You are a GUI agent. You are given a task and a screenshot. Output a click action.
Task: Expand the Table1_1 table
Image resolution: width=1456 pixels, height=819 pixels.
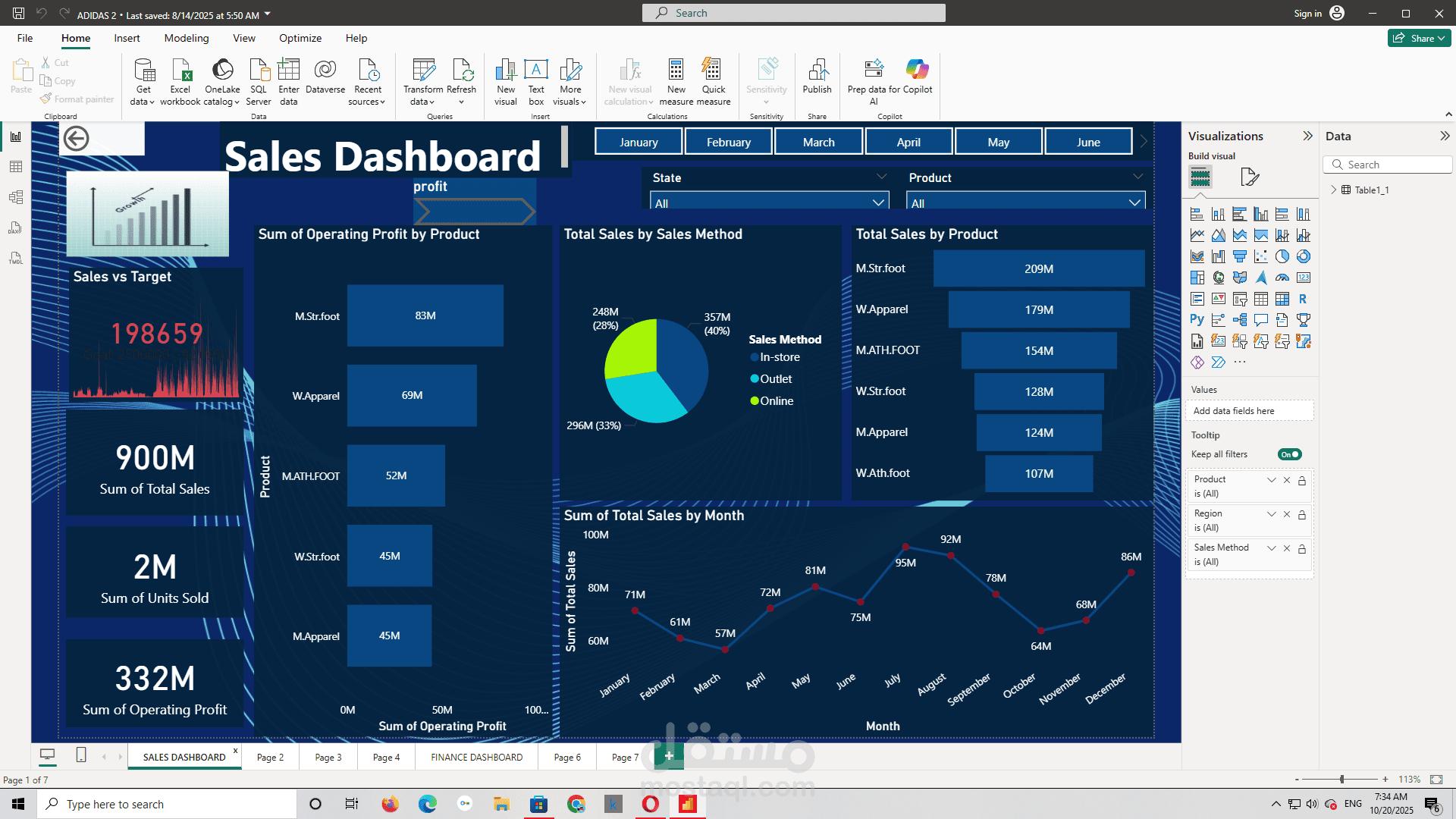click(1334, 190)
